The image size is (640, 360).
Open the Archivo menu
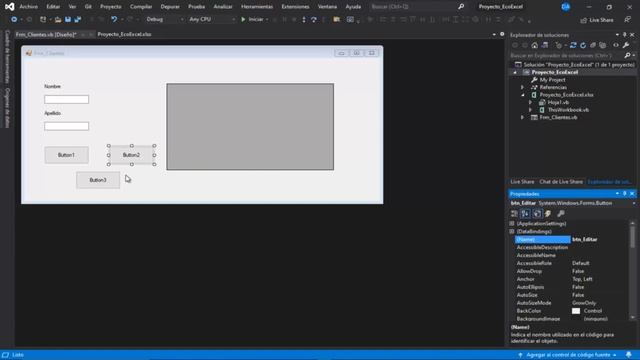(x=29, y=7)
